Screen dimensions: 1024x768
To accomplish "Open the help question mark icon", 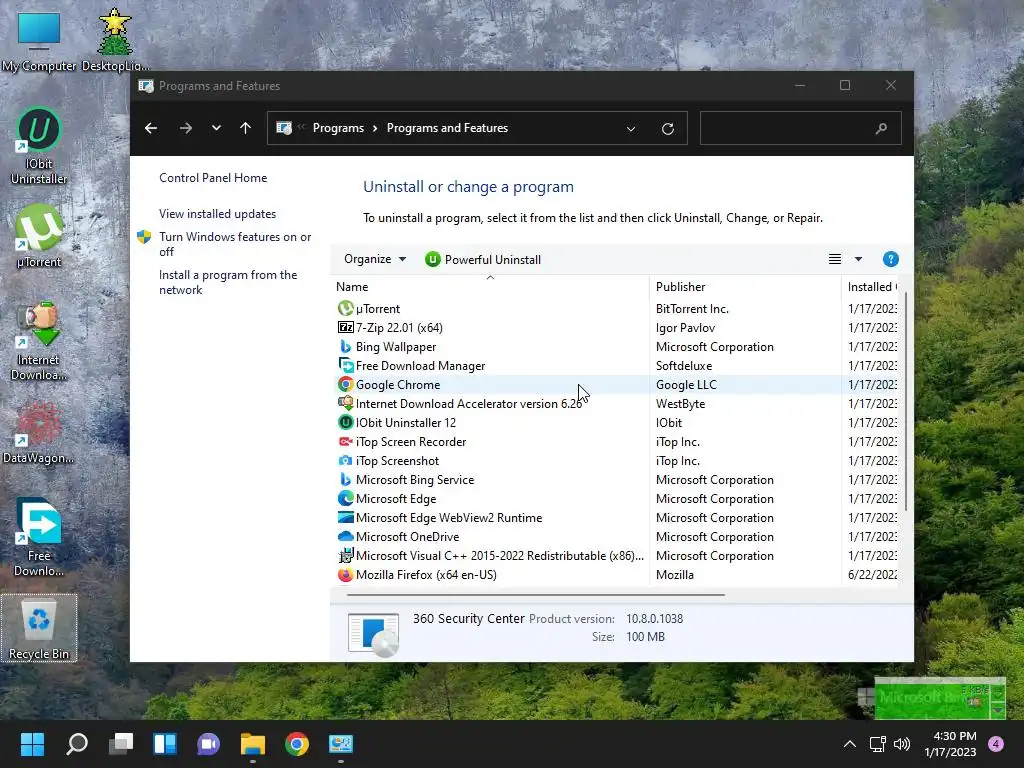I will pyautogui.click(x=890, y=259).
